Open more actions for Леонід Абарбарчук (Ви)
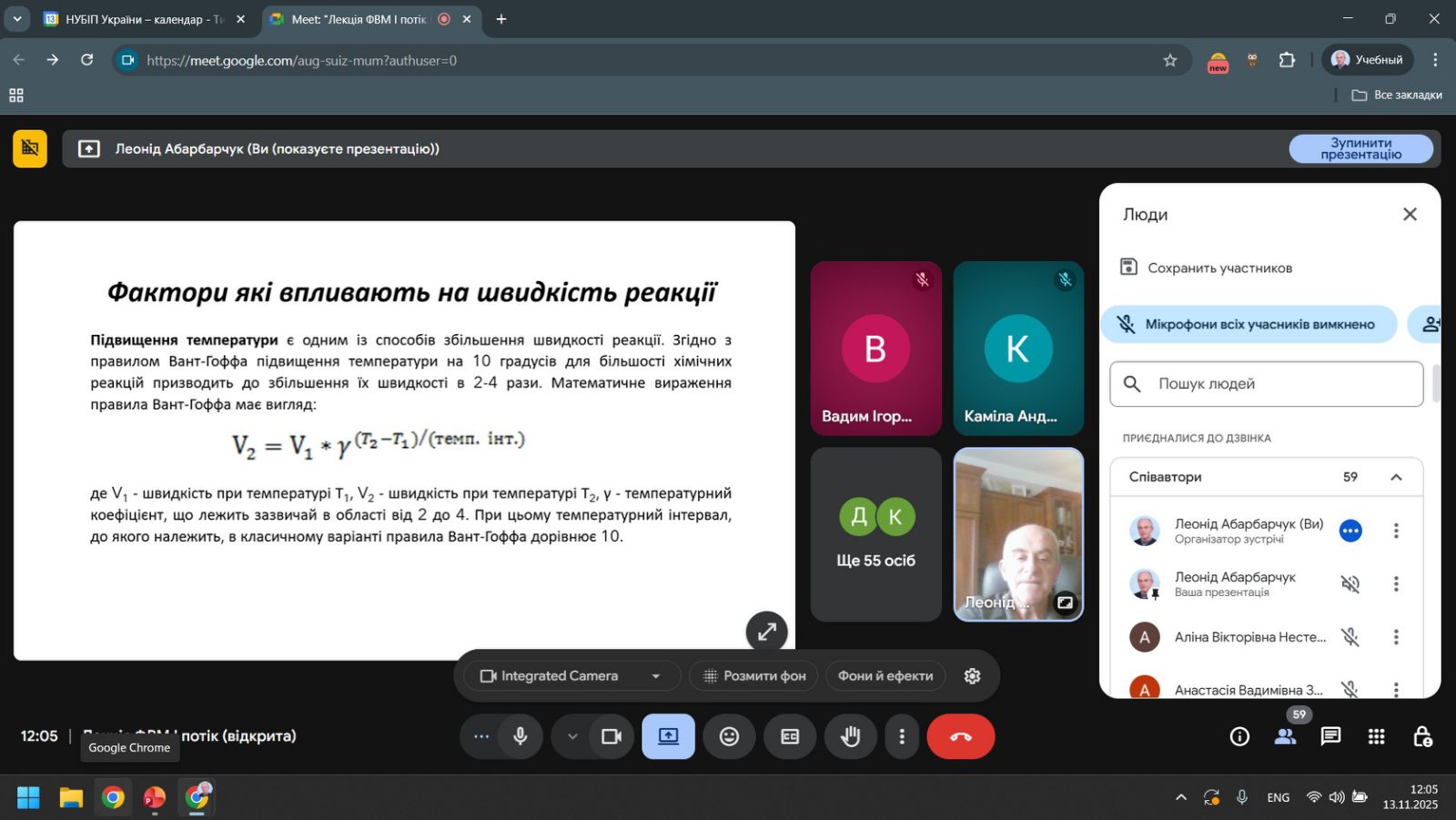 1396,531
